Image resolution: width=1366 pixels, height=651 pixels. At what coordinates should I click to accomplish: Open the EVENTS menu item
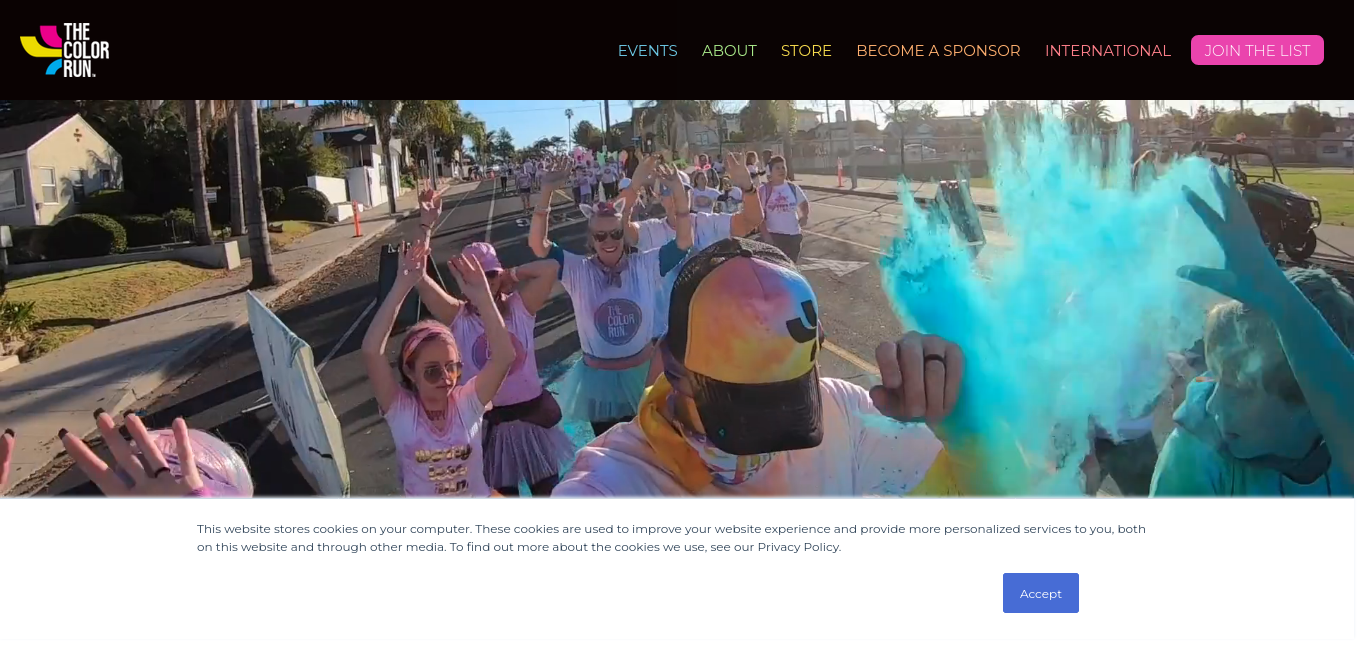[x=647, y=50]
